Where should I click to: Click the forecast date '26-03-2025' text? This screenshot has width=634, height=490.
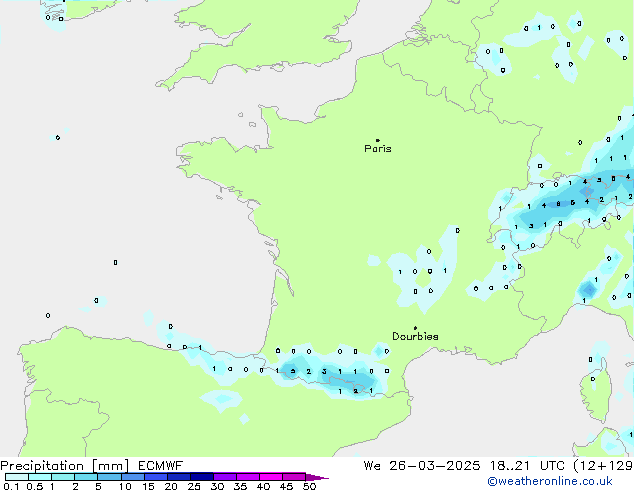click(x=434, y=466)
